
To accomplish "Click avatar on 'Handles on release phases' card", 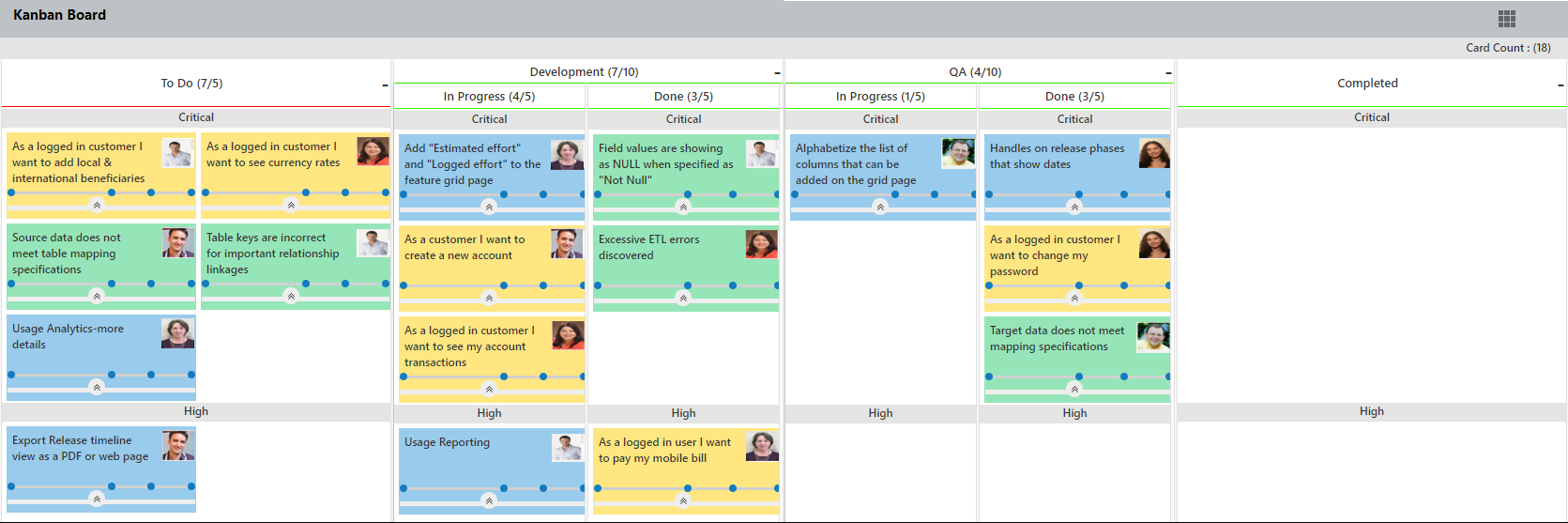I will (1154, 153).
